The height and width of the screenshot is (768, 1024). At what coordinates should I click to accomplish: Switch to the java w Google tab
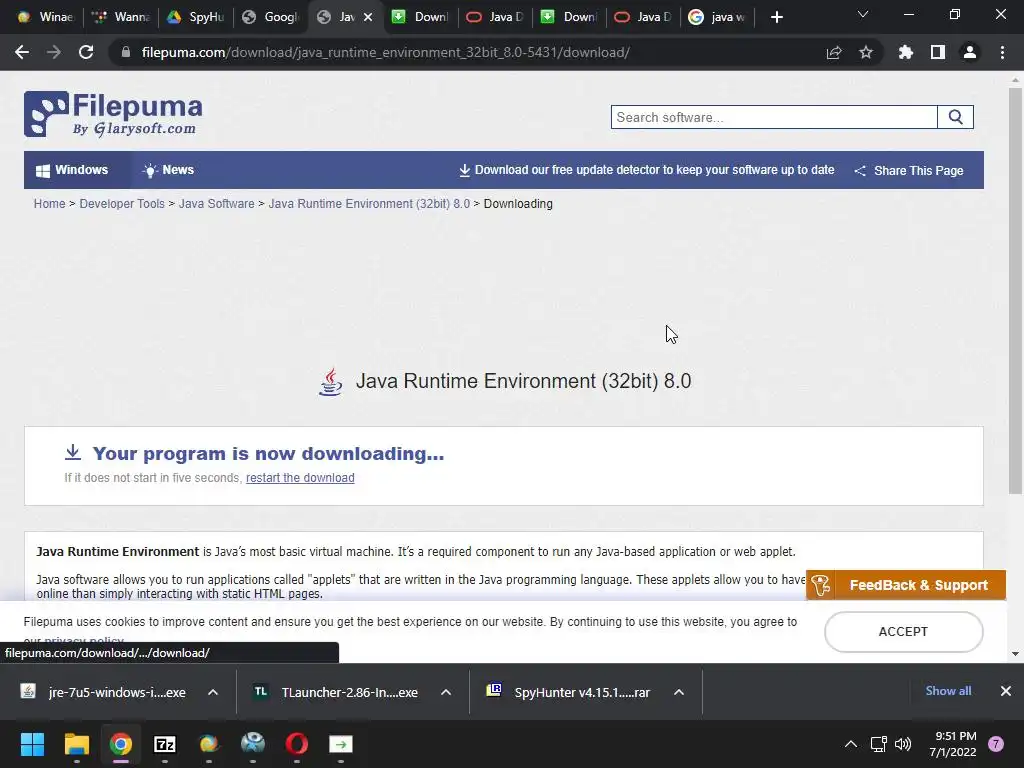(716, 17)
